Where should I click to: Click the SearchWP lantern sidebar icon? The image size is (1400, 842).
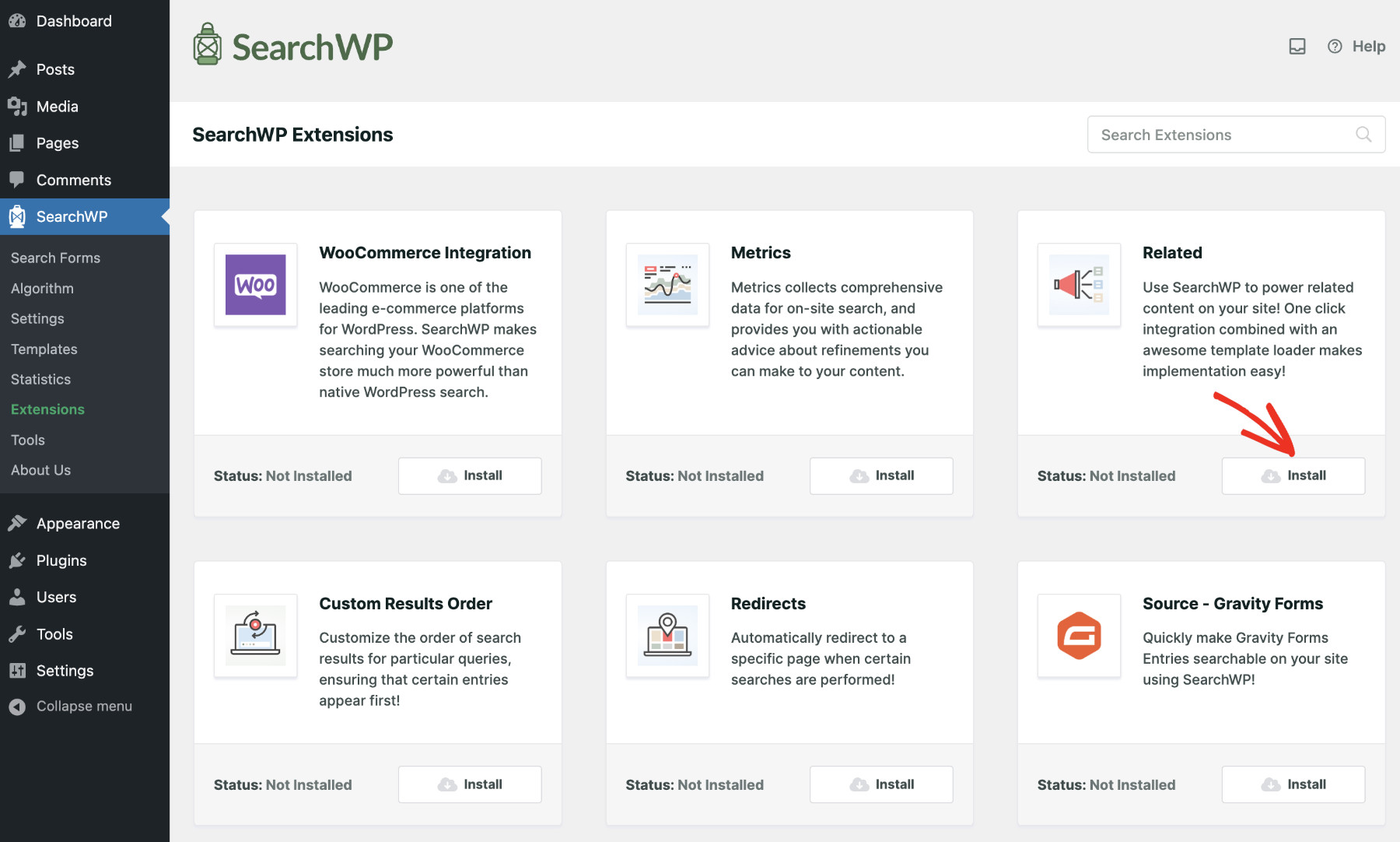[17, 216]
